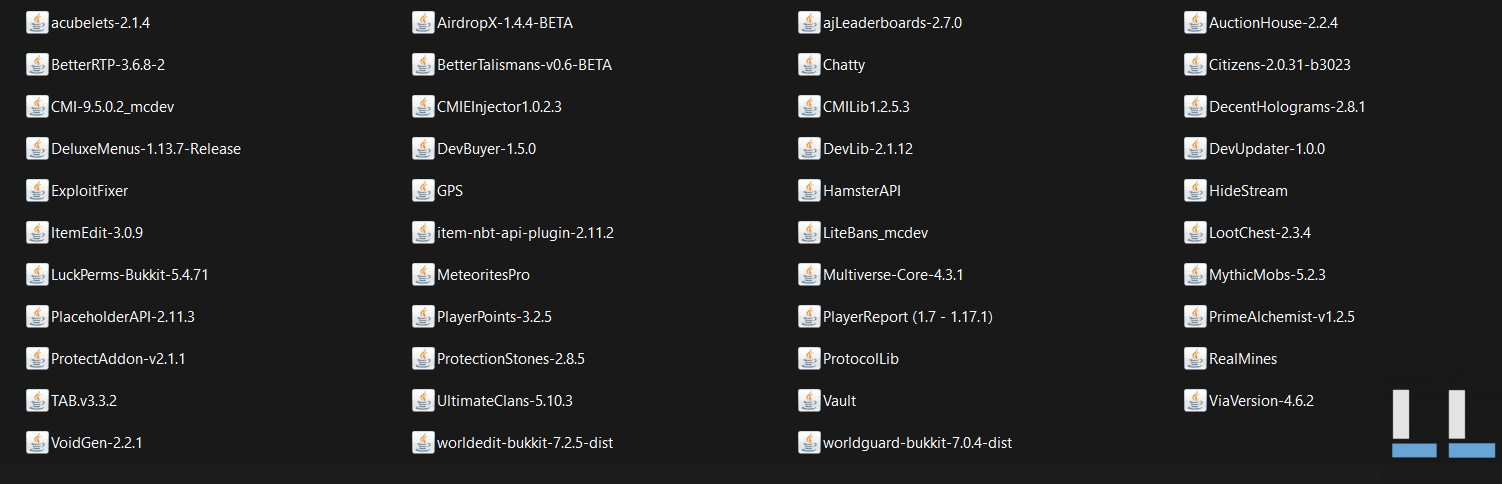This screenshot has width=1502, height=484.
Task: Click the worldguard-bukkit-7.0.4-dist file name
Action: tap(917, 443)
